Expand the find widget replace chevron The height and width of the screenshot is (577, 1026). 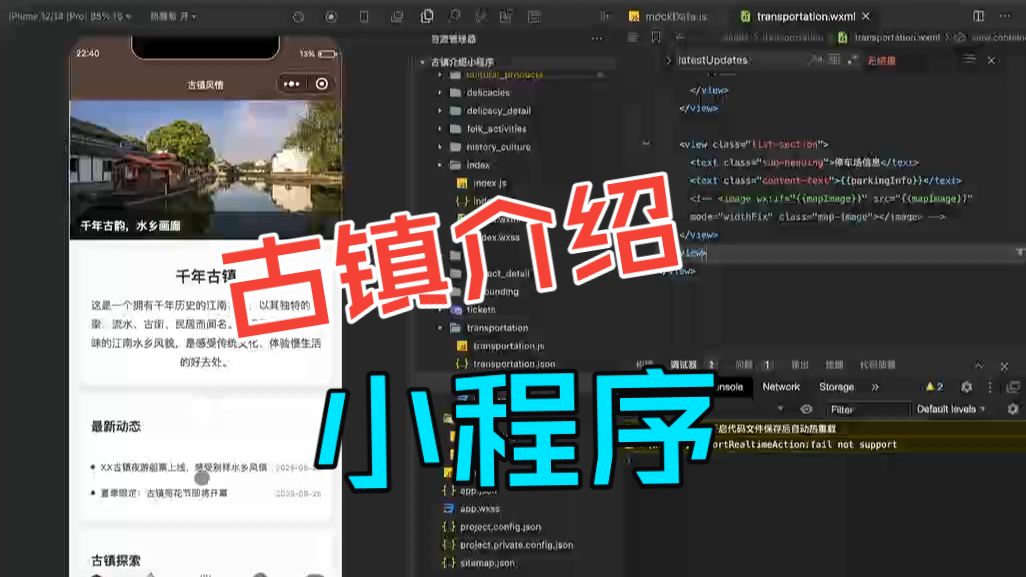(x=668, y=60)
